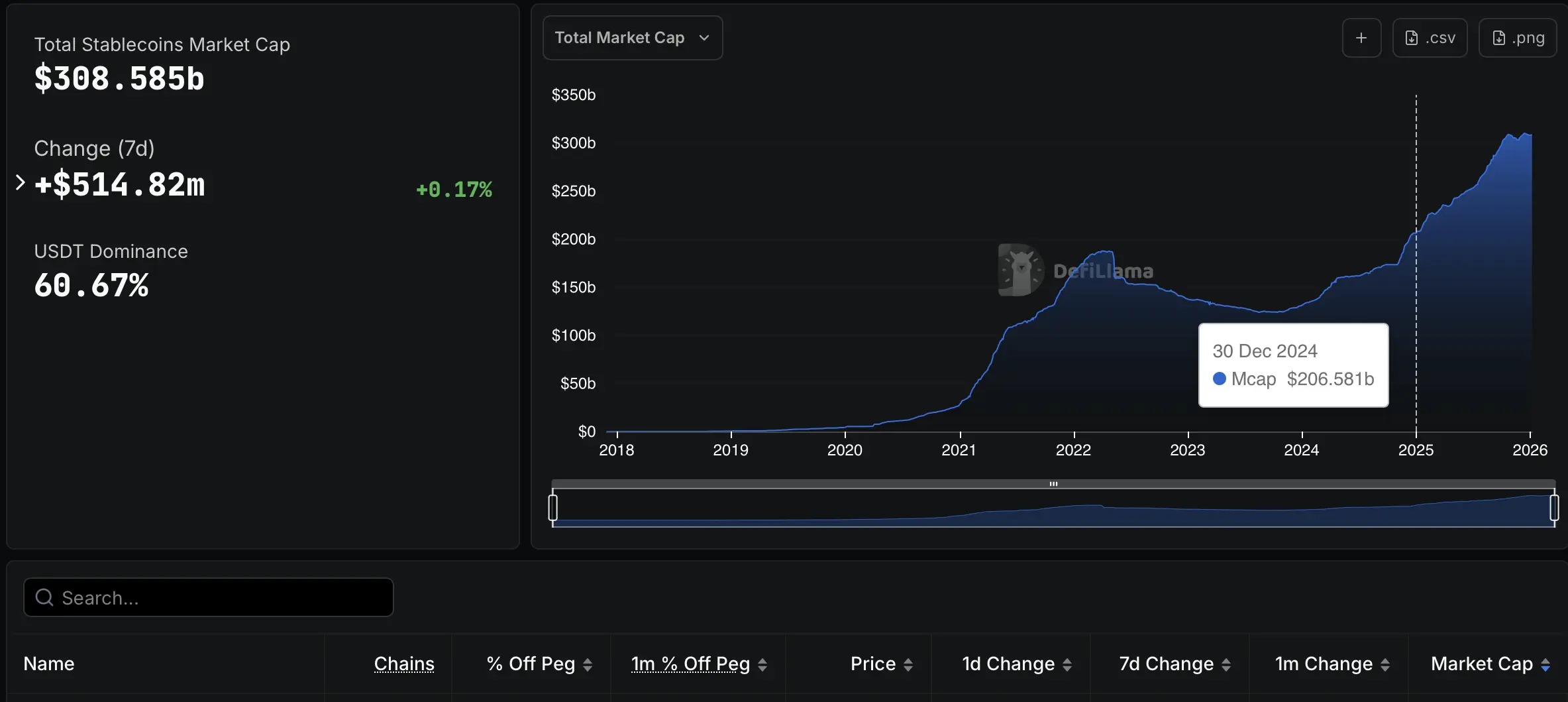Toggle sorting on the 1d Change column

1068,664
